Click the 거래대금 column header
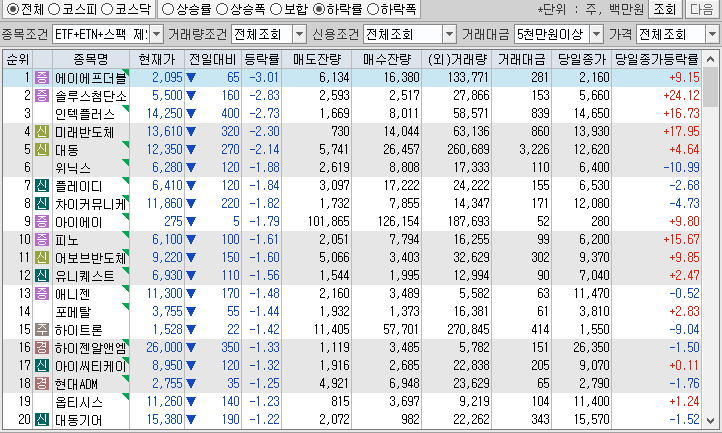This screenshot has height=433, width=722. (522, 59)
